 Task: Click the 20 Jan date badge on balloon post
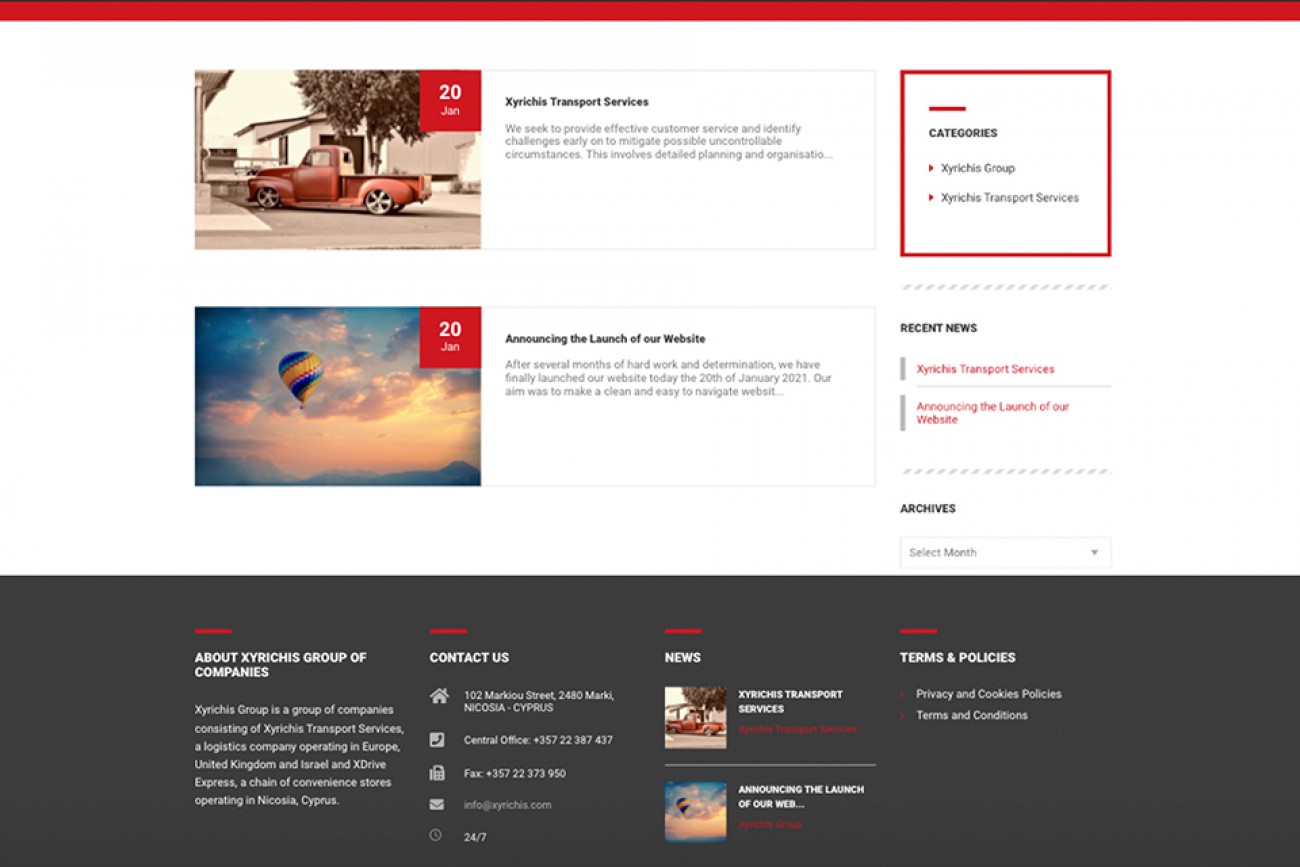[450, 337]
